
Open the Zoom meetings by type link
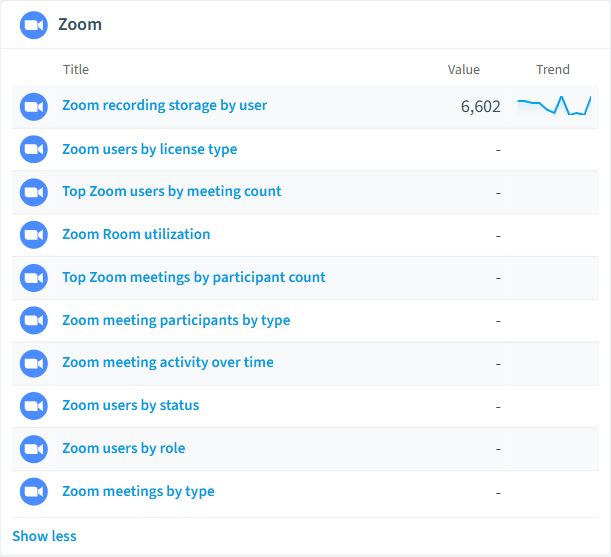tap(138, 492)
